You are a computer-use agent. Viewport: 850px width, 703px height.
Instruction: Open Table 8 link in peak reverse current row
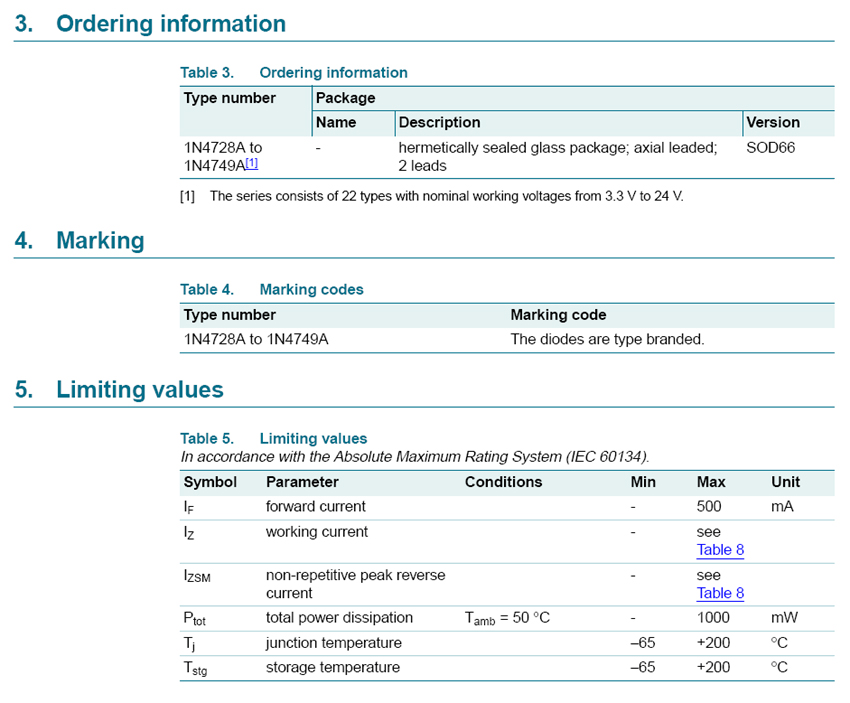(720, 593)
